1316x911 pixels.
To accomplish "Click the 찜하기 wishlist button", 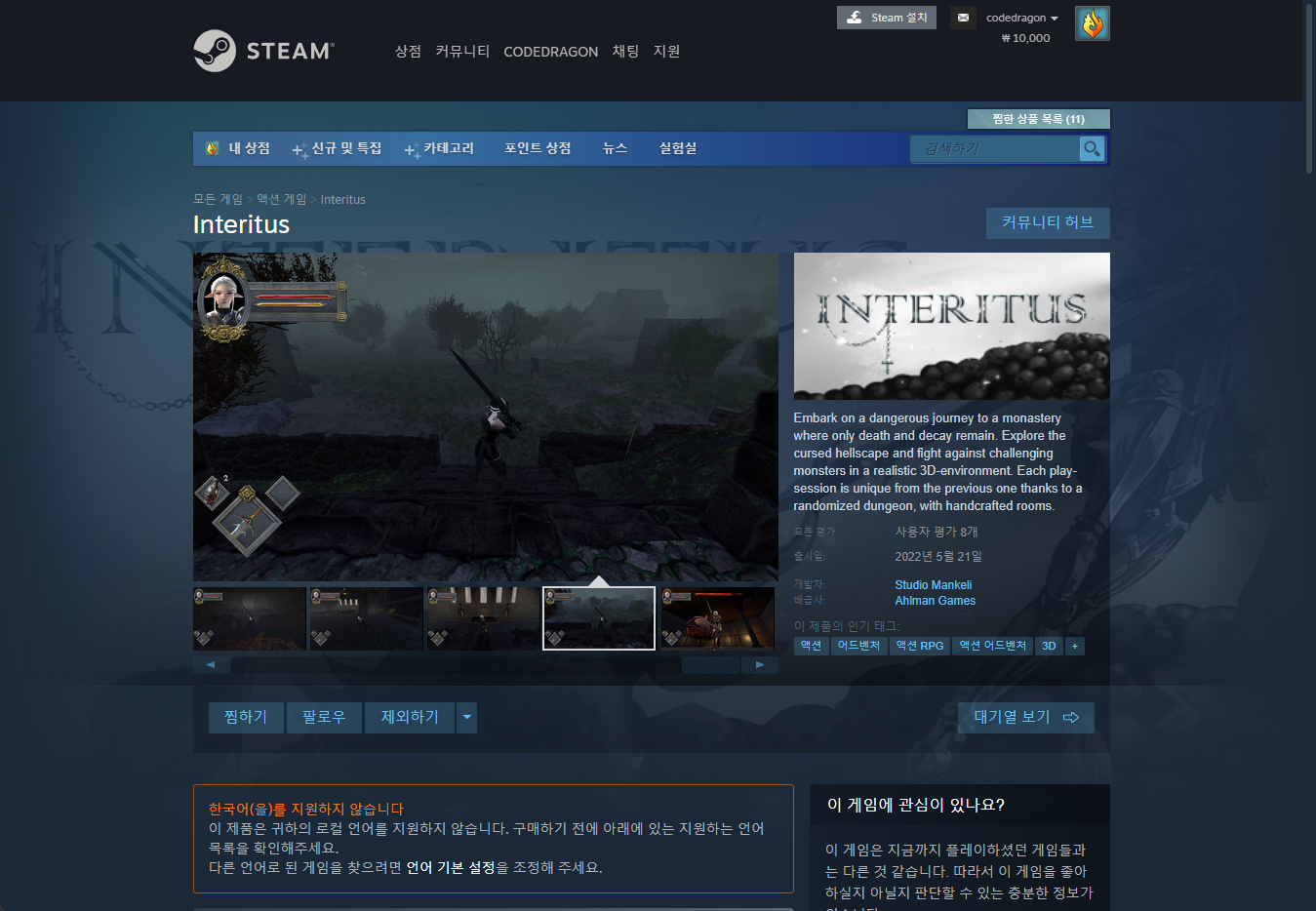I will click(x=246, y=717).
